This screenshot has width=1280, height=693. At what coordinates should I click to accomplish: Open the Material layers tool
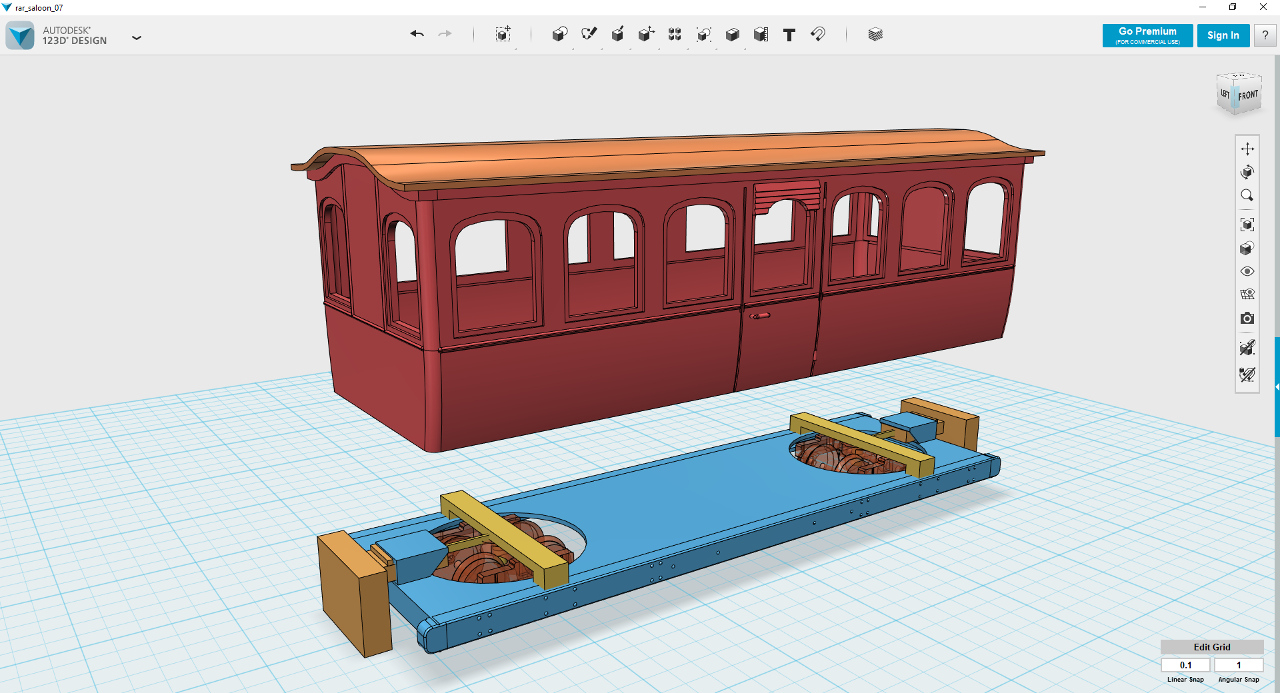[876, 34]
